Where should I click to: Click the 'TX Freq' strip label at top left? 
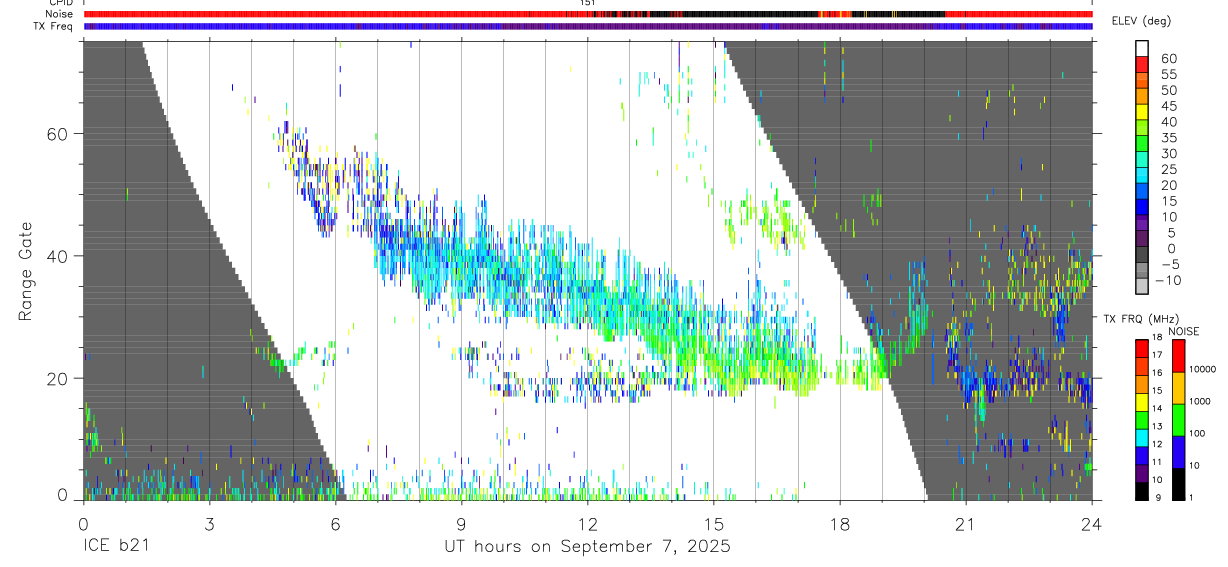pos(54,26)
